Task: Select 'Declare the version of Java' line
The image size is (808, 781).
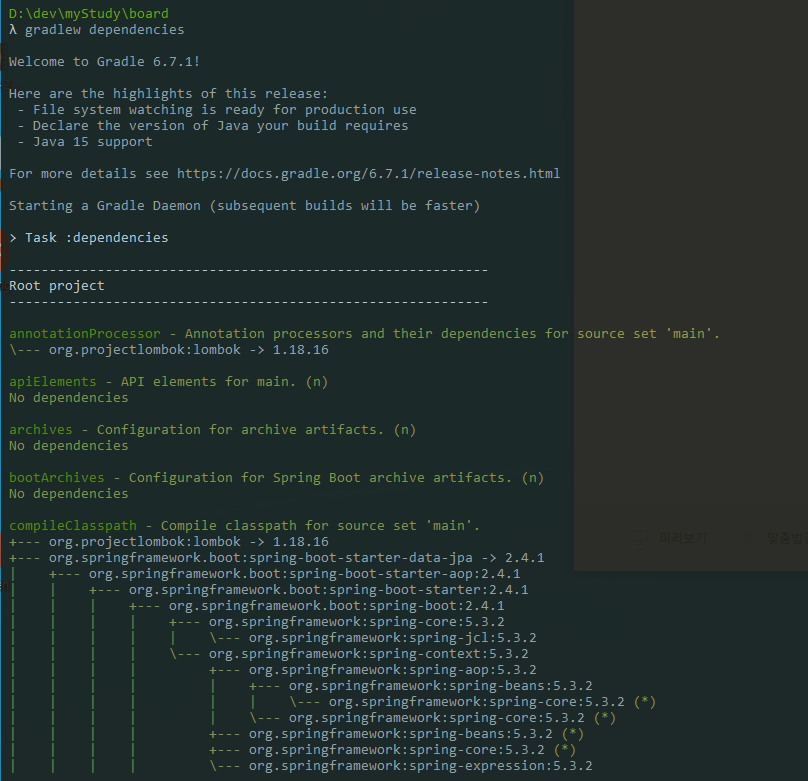Action: (x=213, y=126)
